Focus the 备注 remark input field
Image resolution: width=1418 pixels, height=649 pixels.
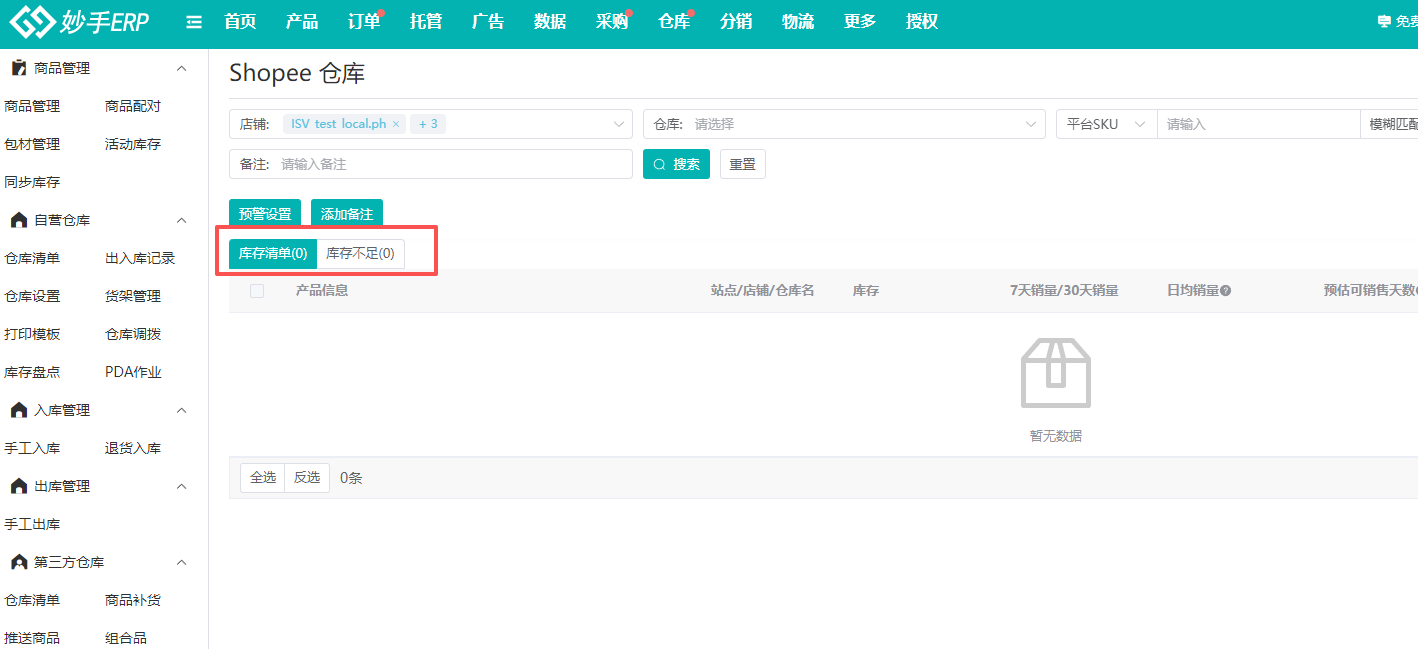click(431, 164)
